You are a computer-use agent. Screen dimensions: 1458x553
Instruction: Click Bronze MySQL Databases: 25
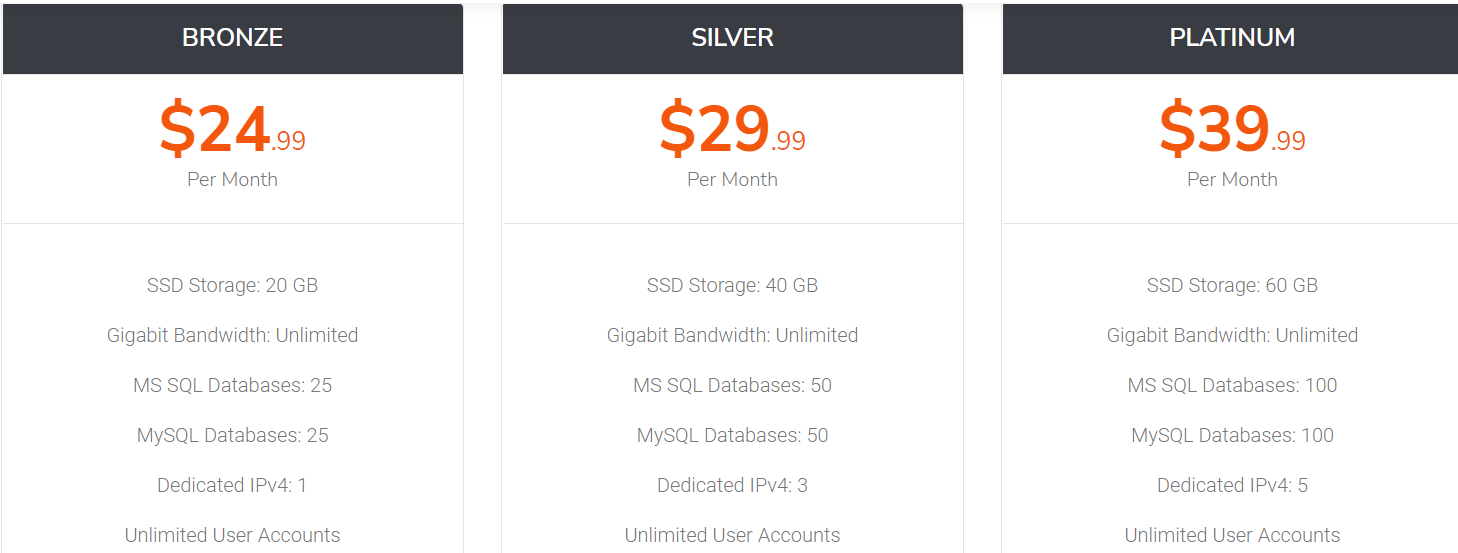(x=232, y=435)
